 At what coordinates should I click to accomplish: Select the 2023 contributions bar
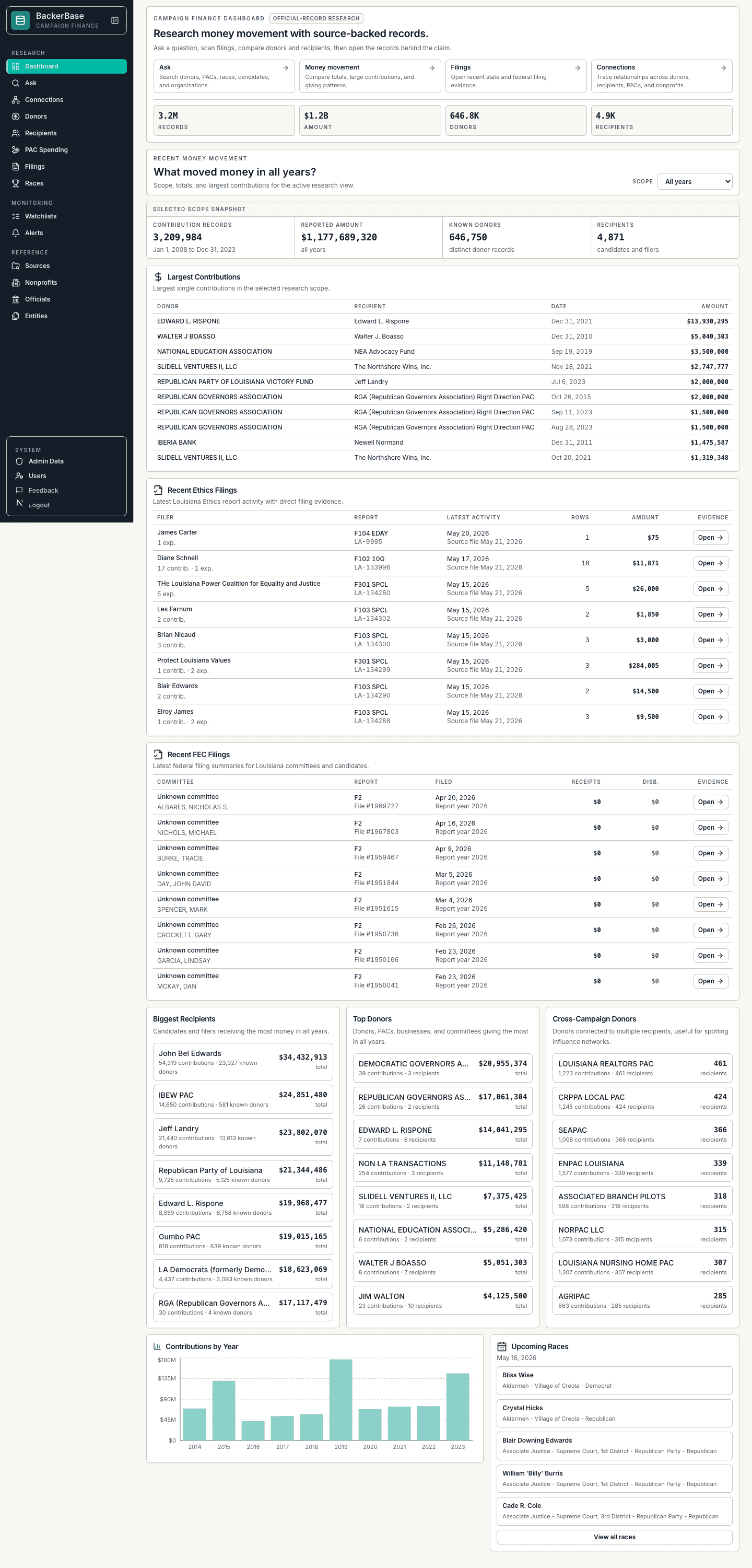(457, 1407)
